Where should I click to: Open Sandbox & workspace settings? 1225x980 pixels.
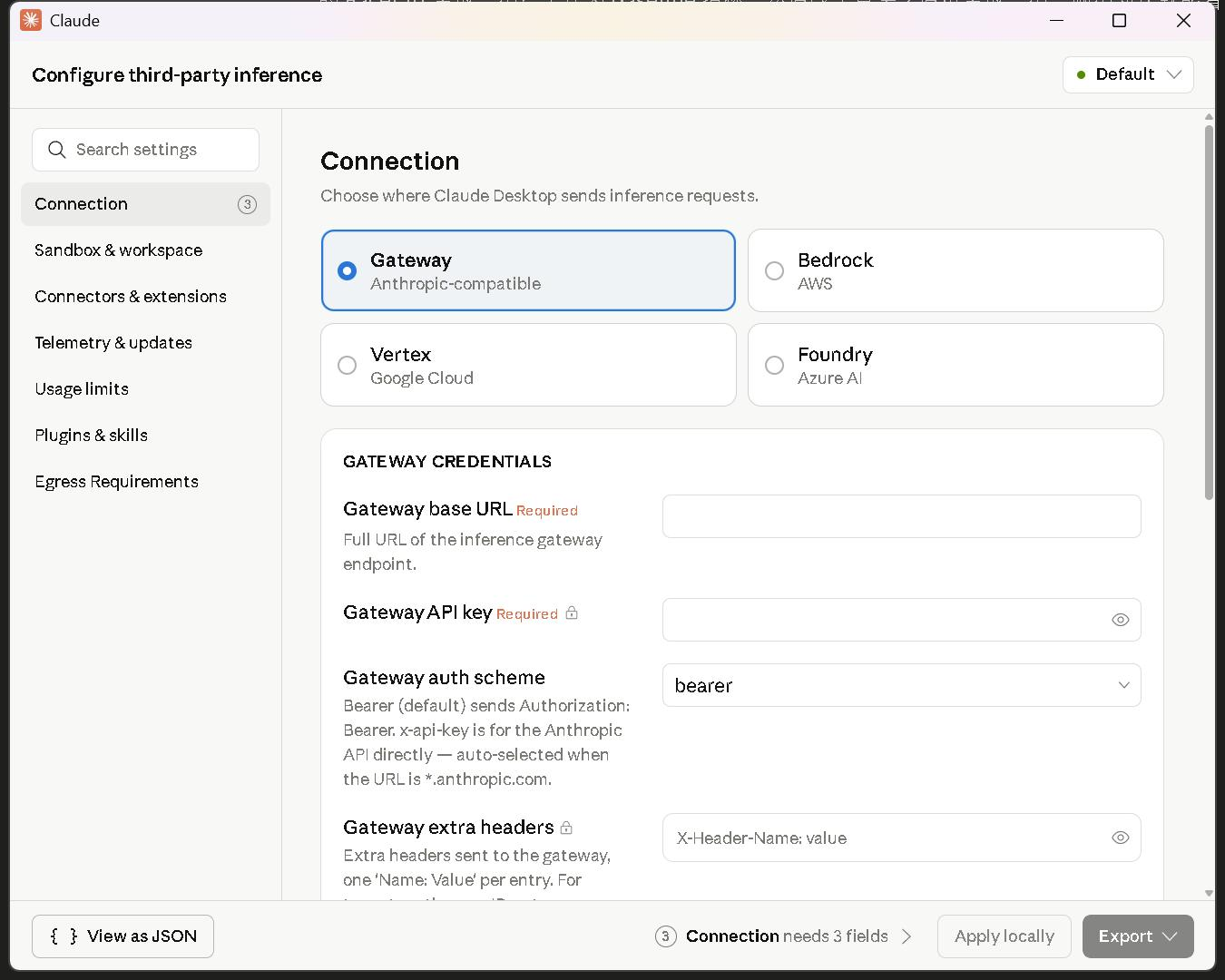145,250
